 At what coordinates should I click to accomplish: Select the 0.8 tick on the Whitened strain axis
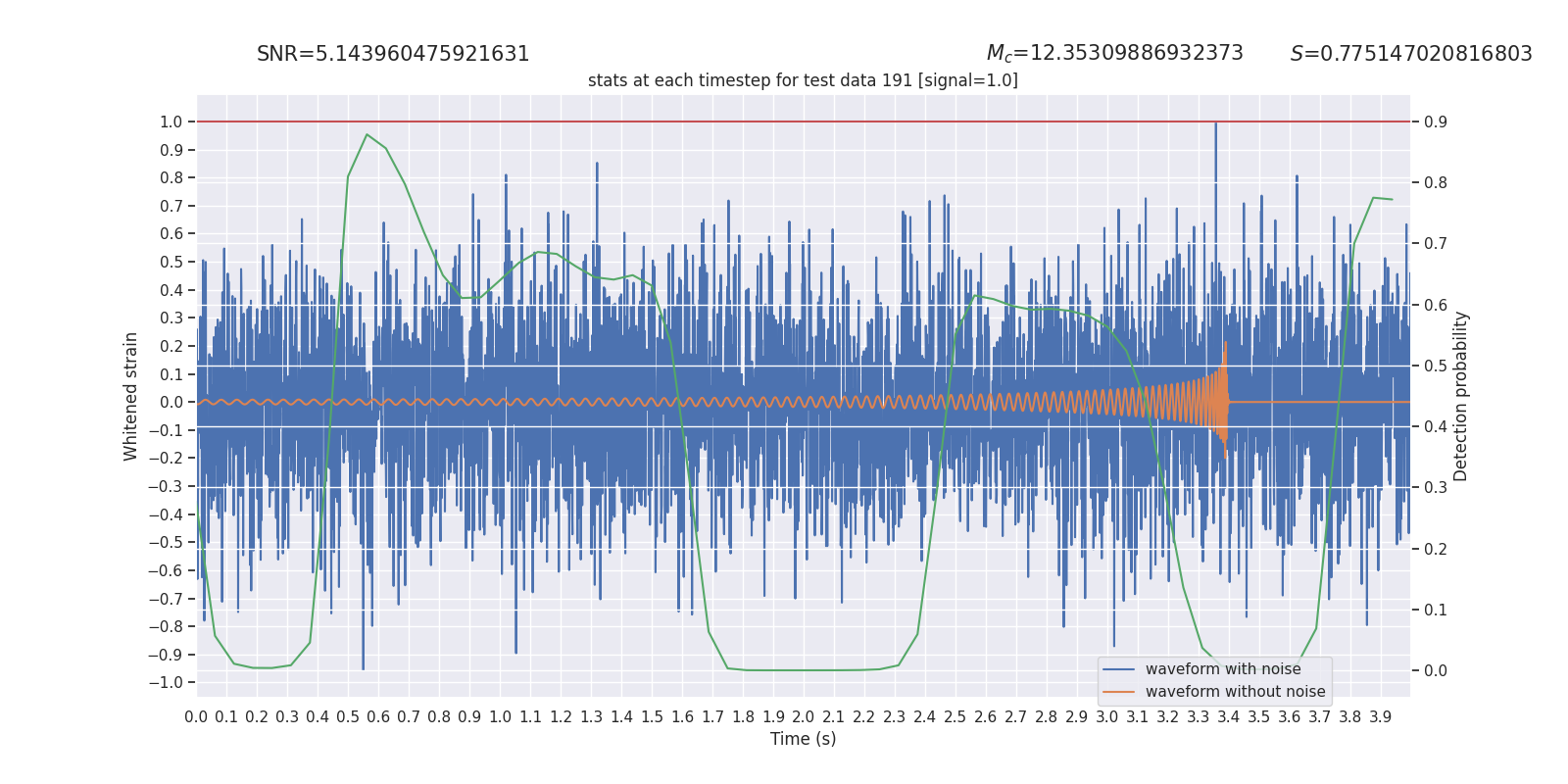[x=171, y=177]
